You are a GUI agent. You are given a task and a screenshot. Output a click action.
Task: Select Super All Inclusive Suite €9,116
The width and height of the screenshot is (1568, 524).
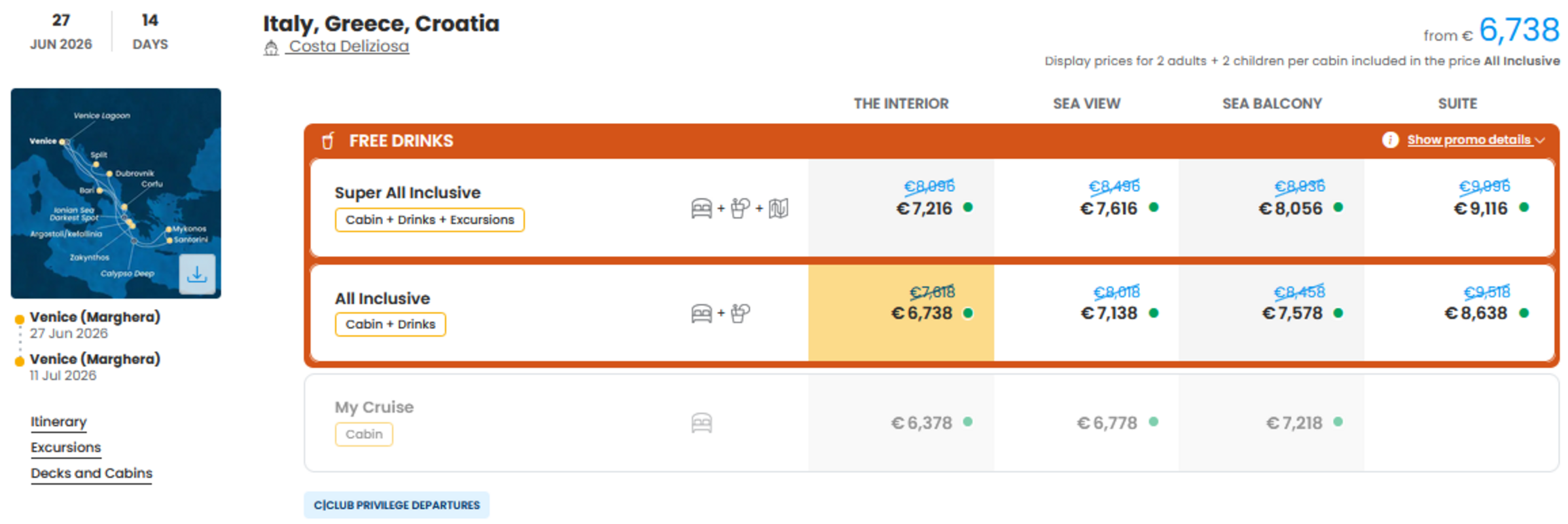[1459, 208]
